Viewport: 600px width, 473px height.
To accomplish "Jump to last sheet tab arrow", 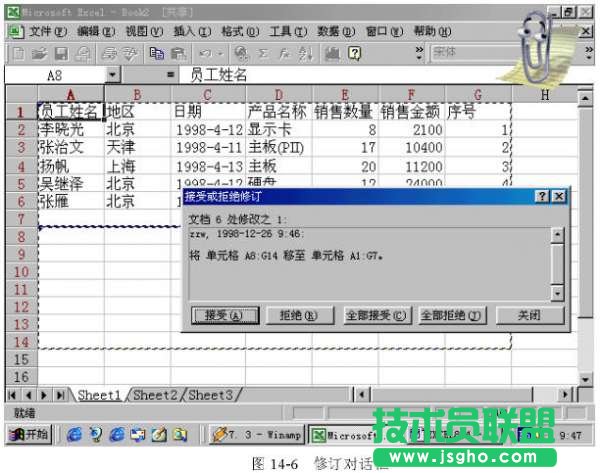I will [60, 395].
